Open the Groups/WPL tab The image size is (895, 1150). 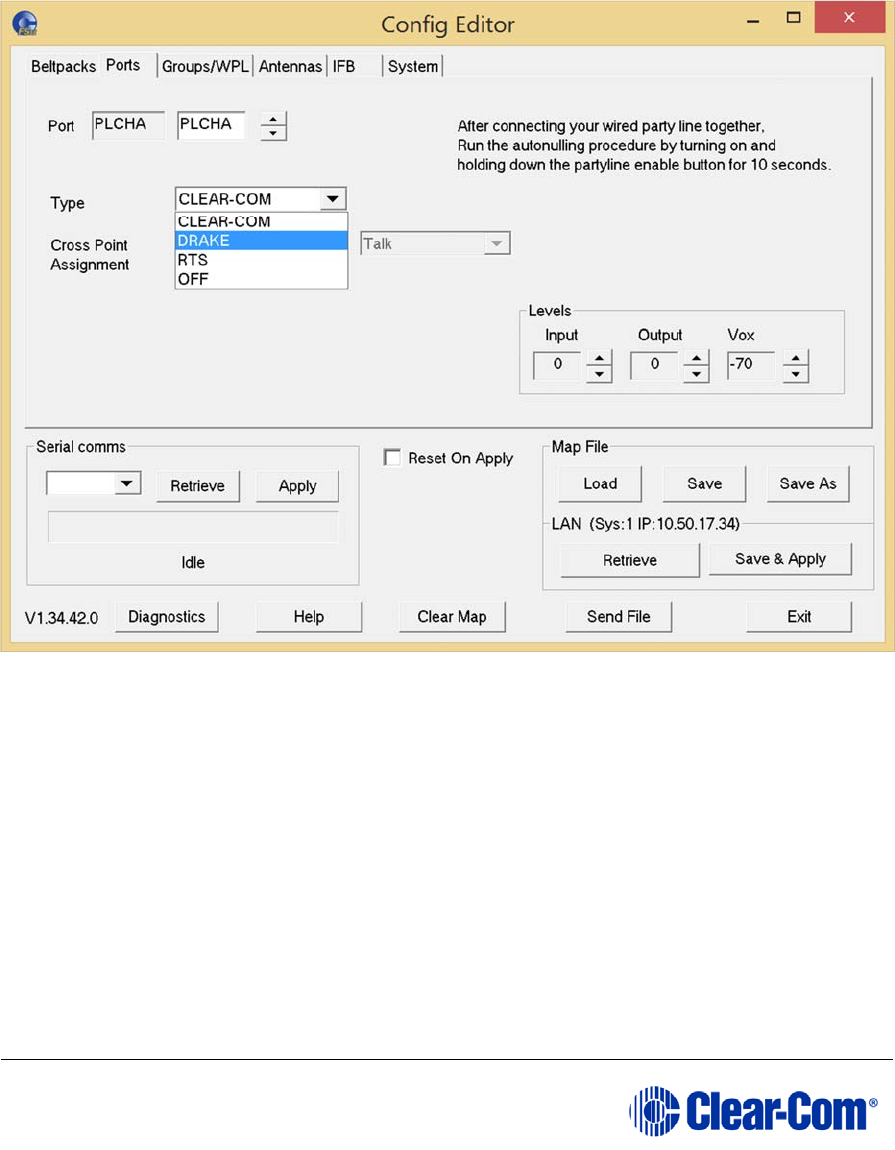click(205, 67)
